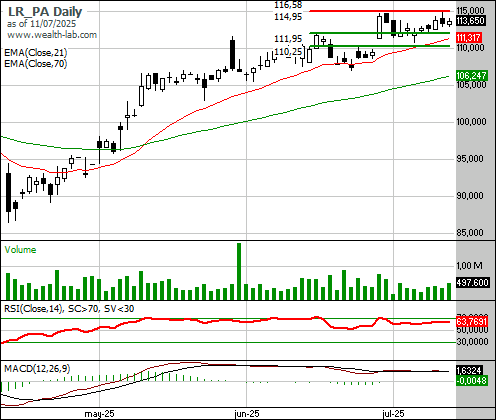Click the jun-25 date axis label

click(247, 414)
